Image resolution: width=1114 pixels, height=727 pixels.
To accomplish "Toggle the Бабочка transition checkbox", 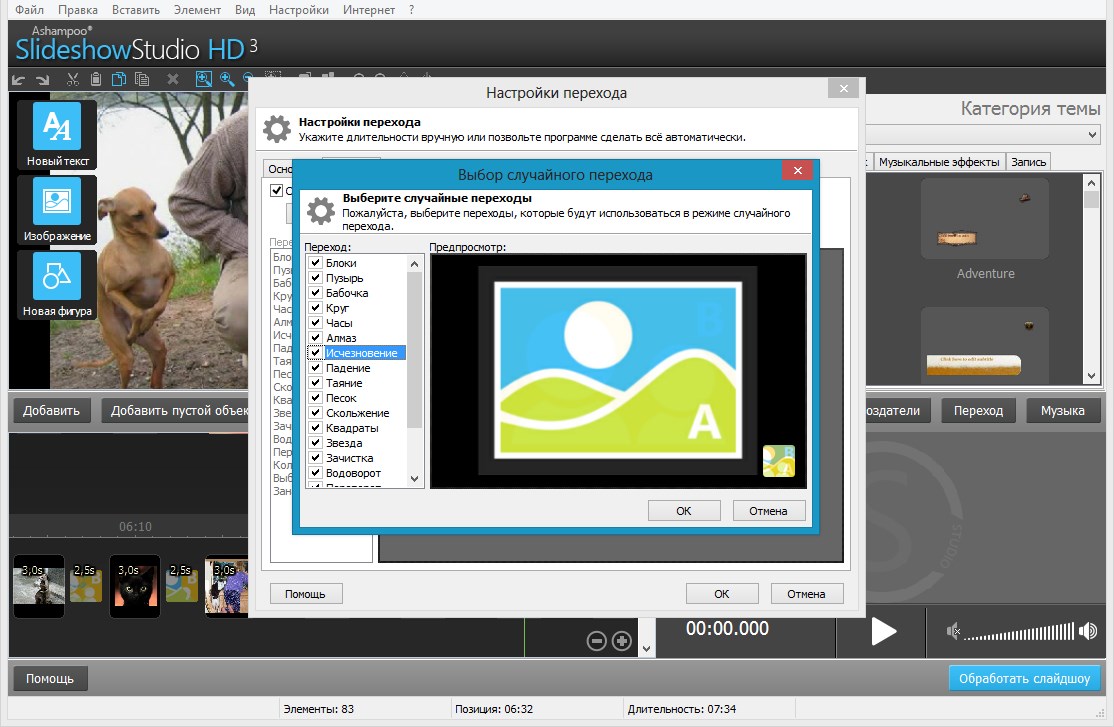I will pyautogui.click(x=315, y=293).
